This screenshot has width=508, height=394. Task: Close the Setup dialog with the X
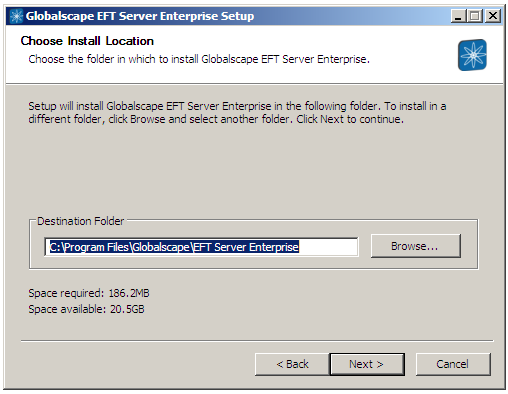click(493, 16)
